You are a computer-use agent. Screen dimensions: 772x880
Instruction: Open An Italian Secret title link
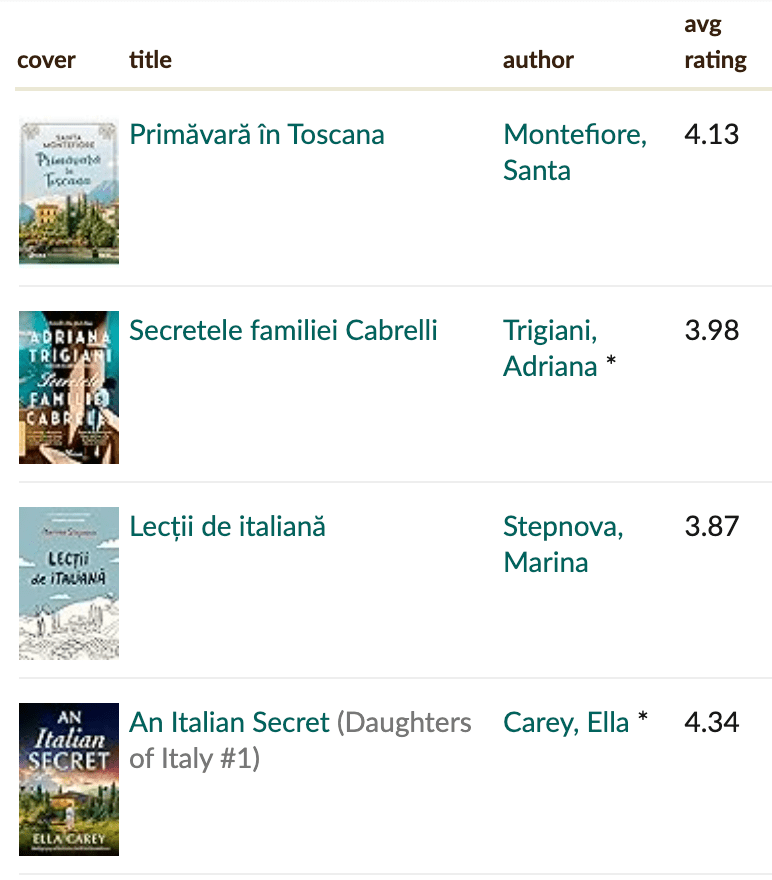229,723
